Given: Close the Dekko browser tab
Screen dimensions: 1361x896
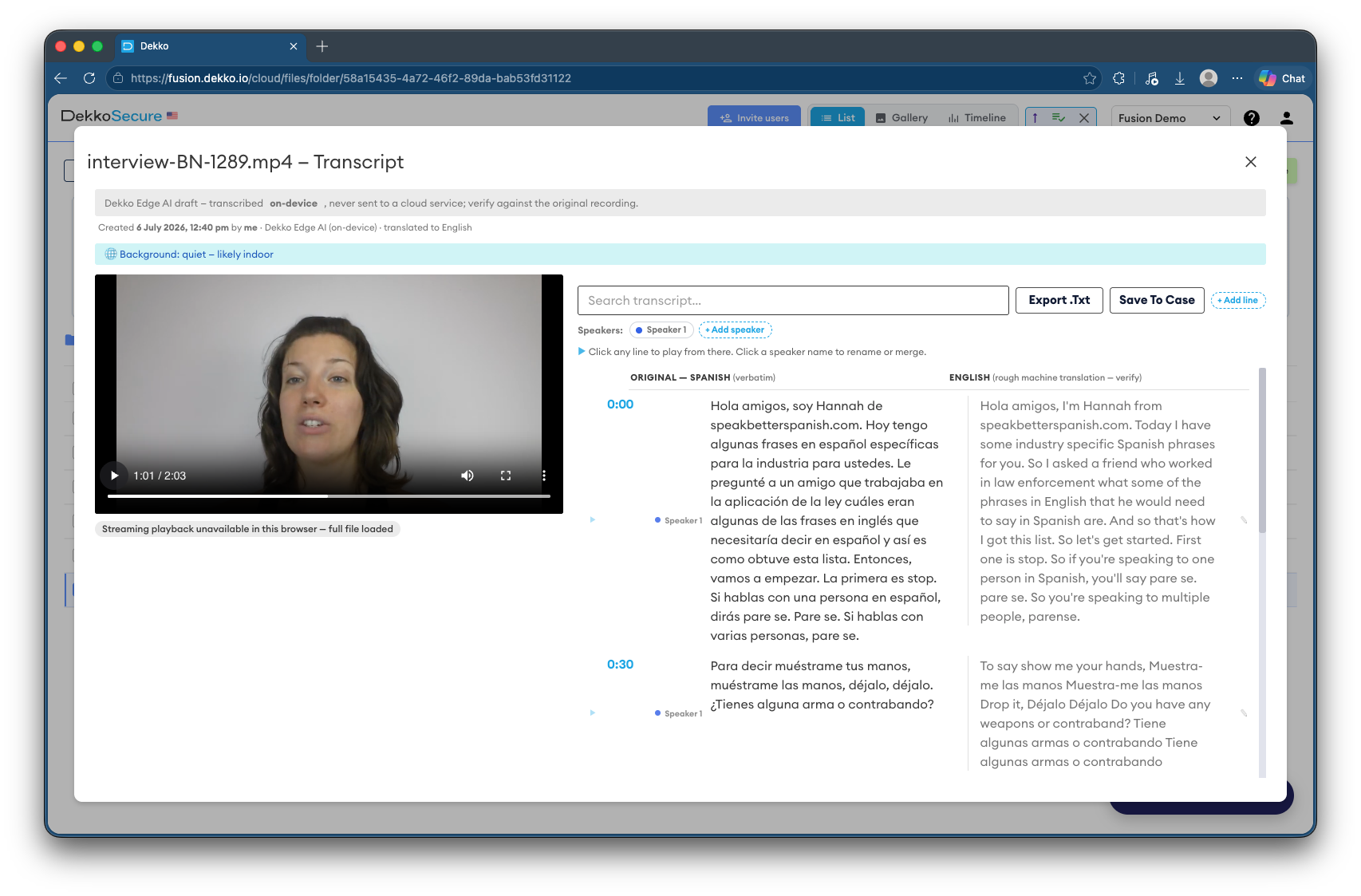Looking at the screenshot, I should [x=294, y=46].
